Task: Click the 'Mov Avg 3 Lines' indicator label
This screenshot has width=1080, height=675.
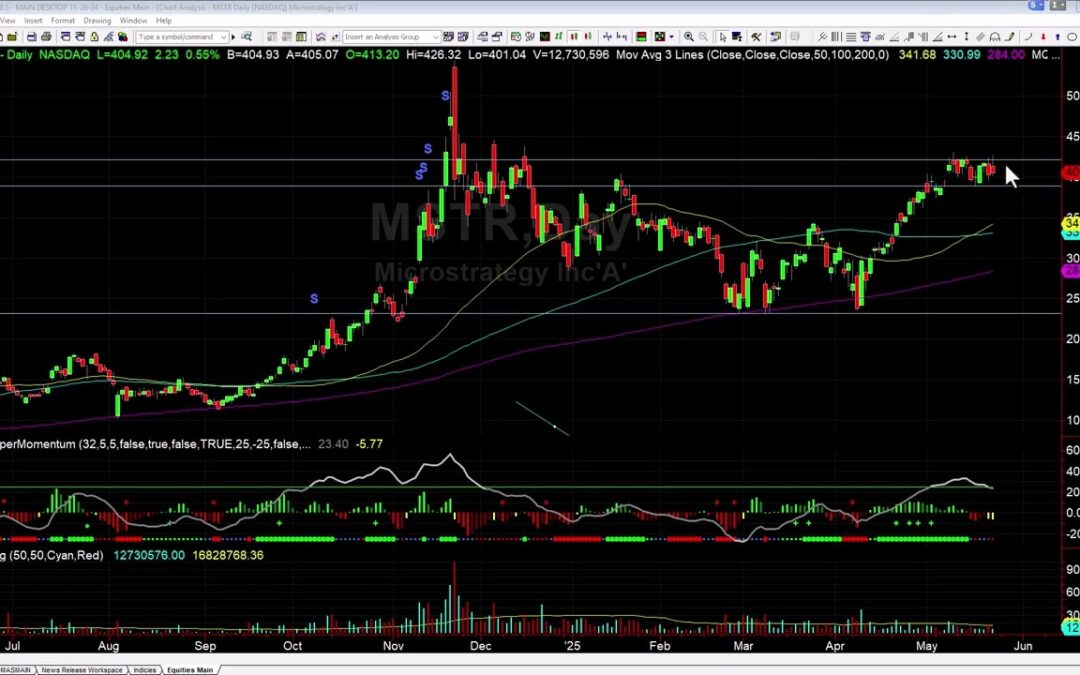Action: 660,54
